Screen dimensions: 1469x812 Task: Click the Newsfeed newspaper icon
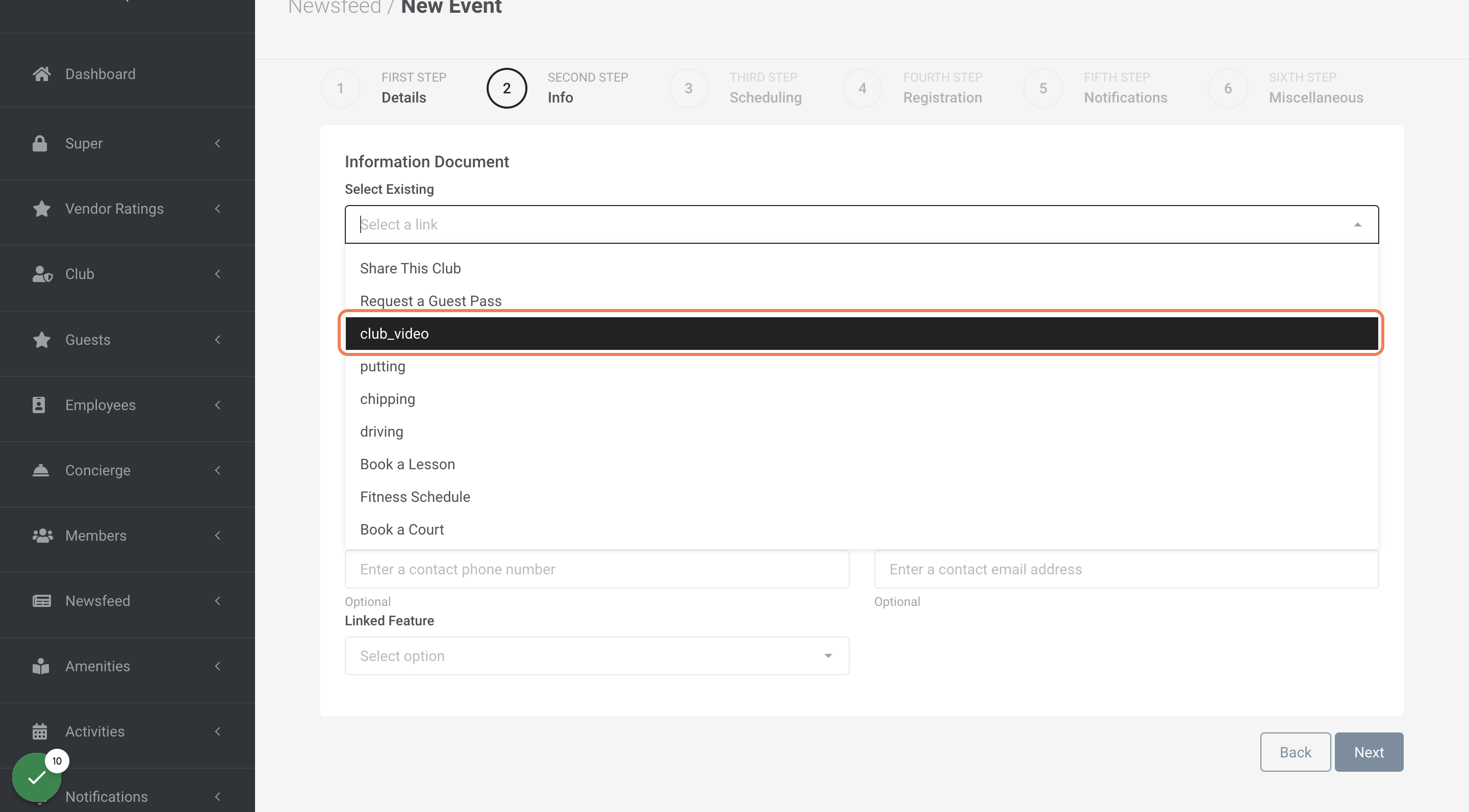(x=42, y=600)
